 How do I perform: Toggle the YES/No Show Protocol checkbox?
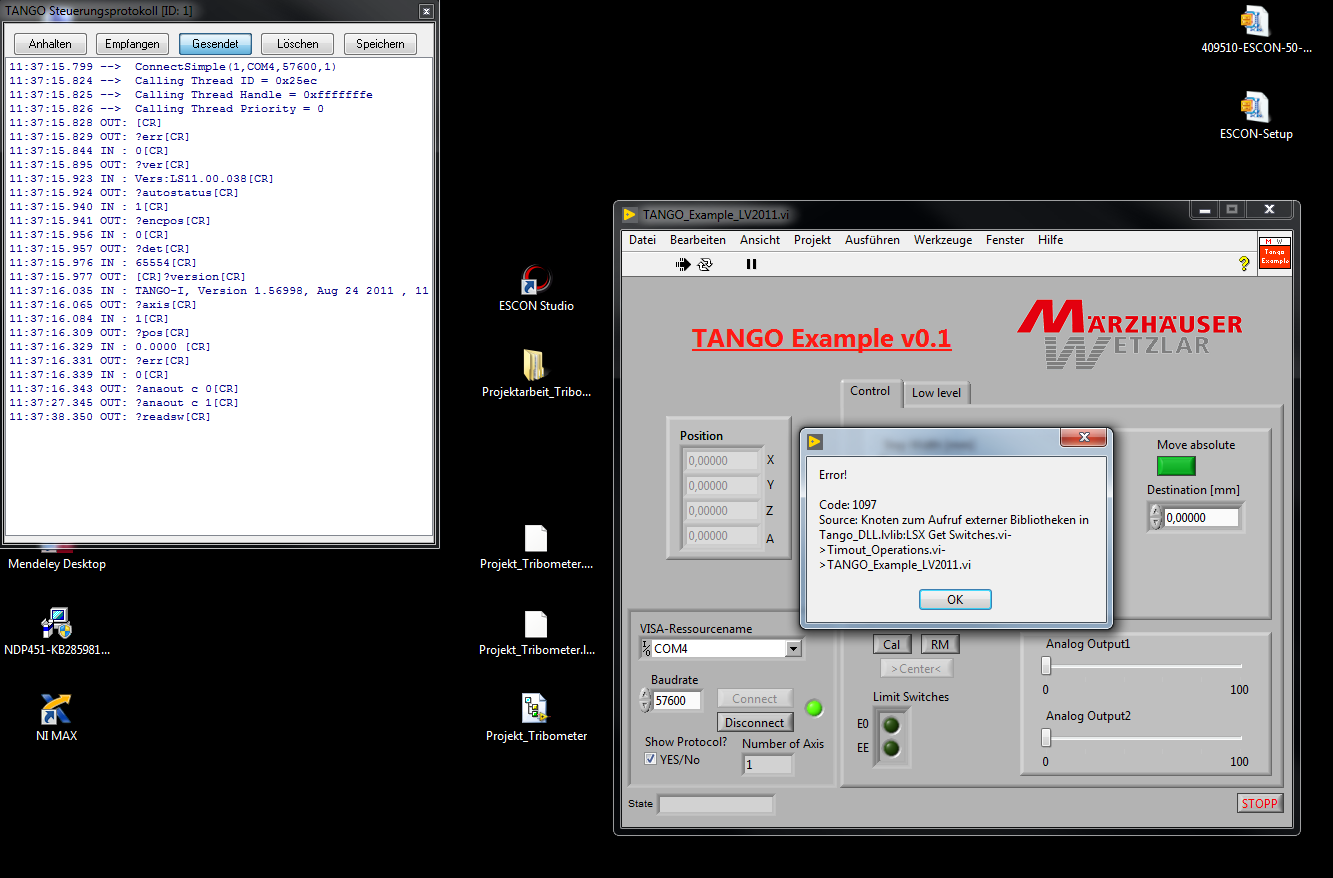[651, 759]
